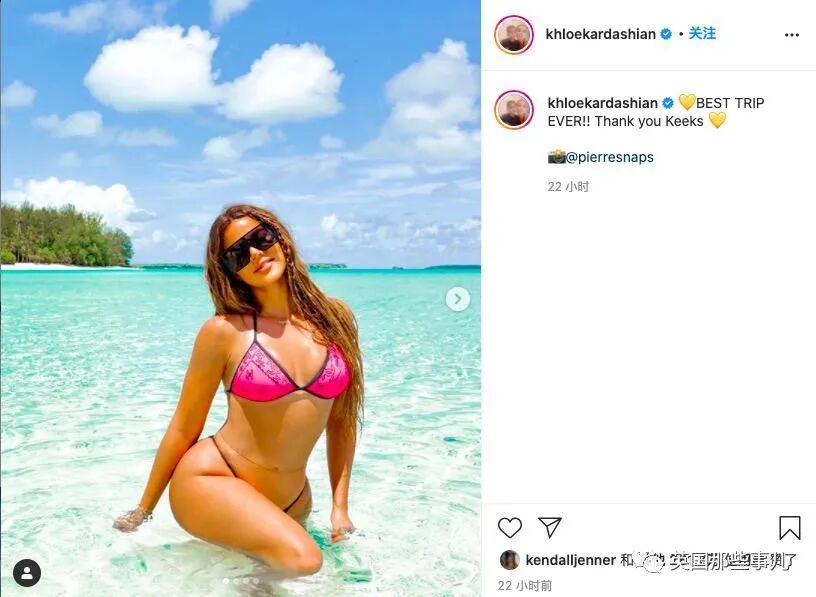This screenshot has height=597, width=816.
Task: Like the post with the heart icon
Action: (509, 528)
